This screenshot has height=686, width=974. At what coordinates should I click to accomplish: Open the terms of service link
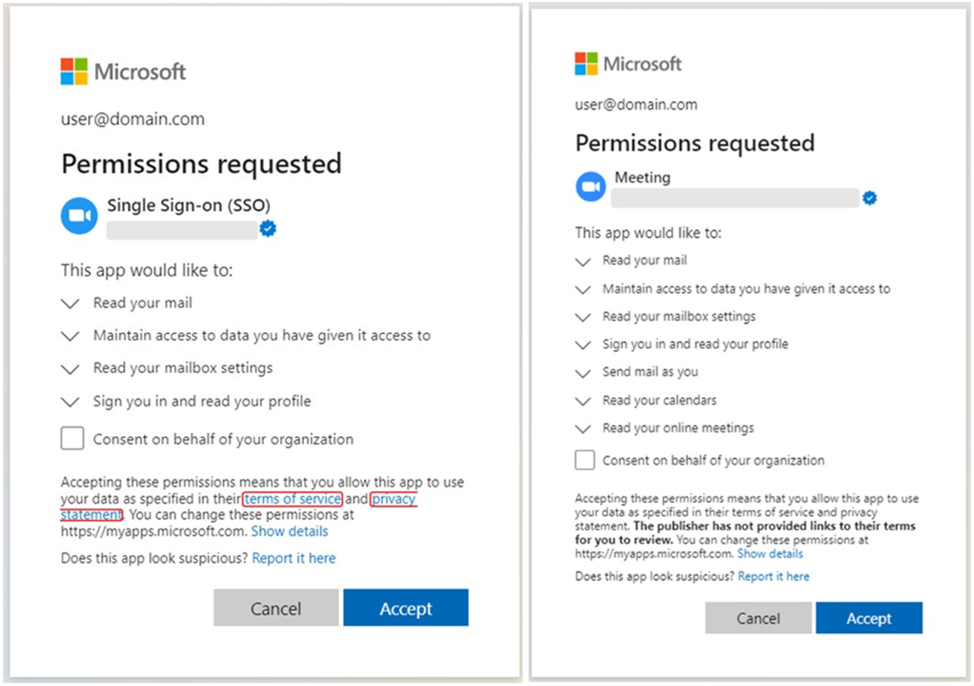[x=293, y=498]
